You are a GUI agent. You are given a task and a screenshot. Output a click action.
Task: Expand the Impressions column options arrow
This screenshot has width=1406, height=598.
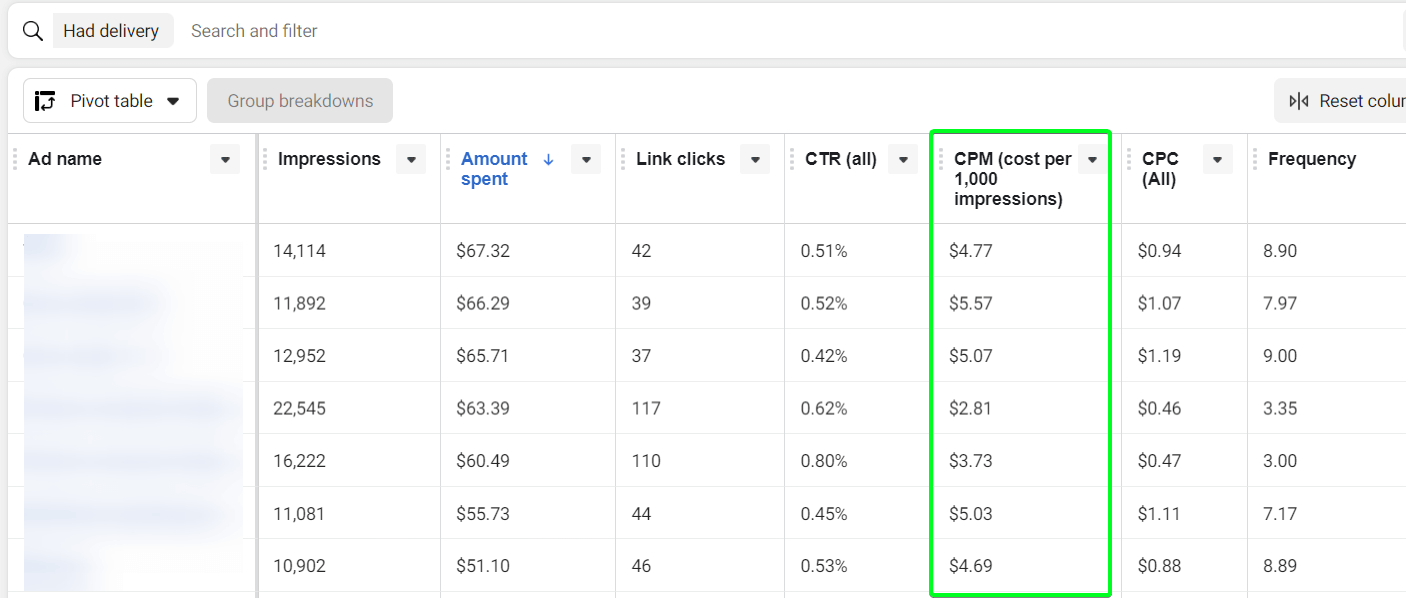tap(411, 159)
